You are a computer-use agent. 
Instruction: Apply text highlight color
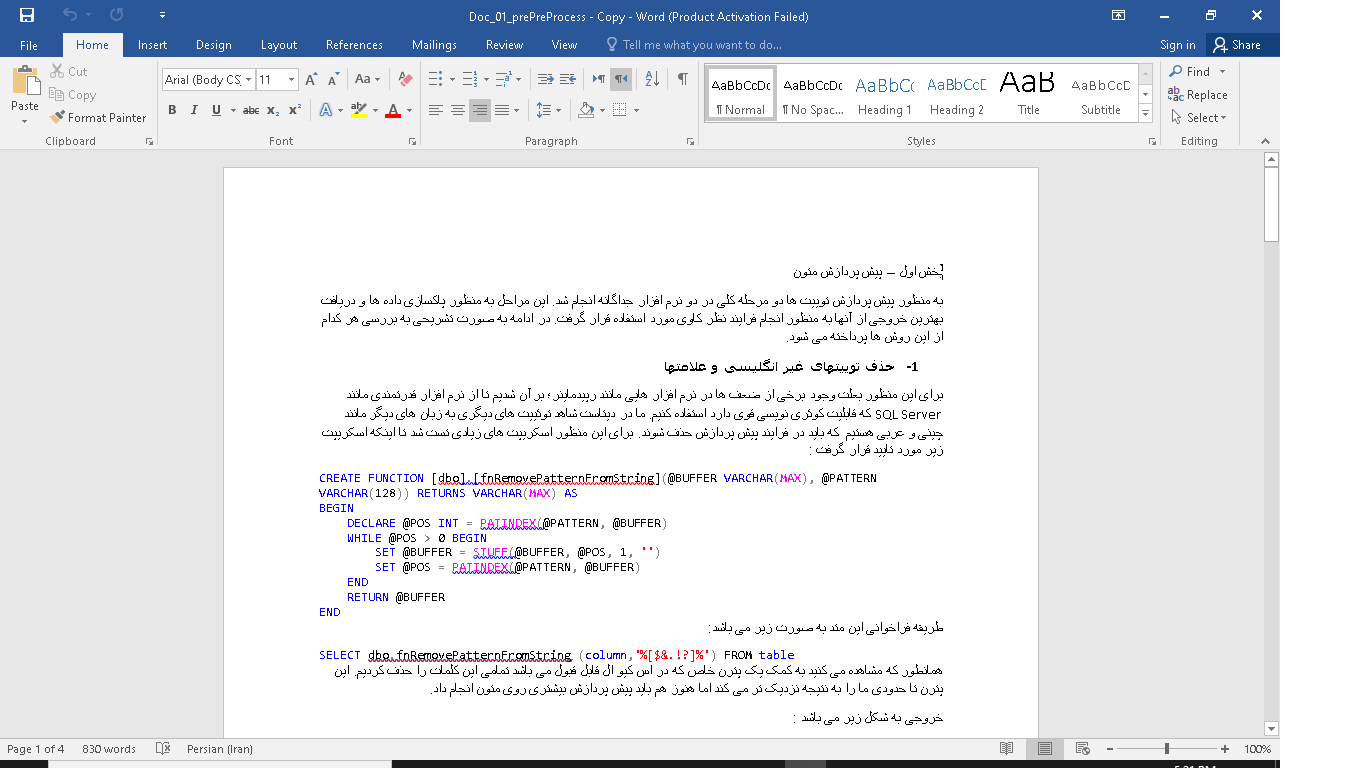pos(358,110)
